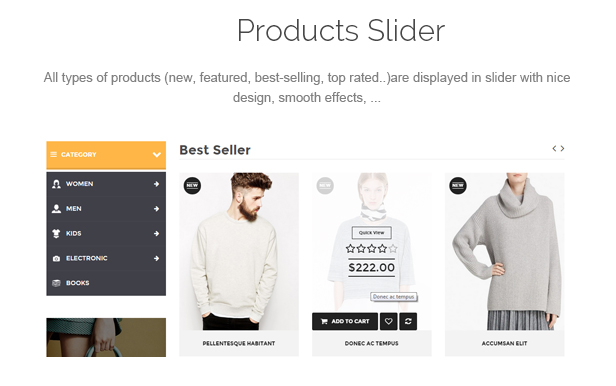Click the wishlist heart icon
This screenshot has width=616, height=386.
(x=389, y=322)
